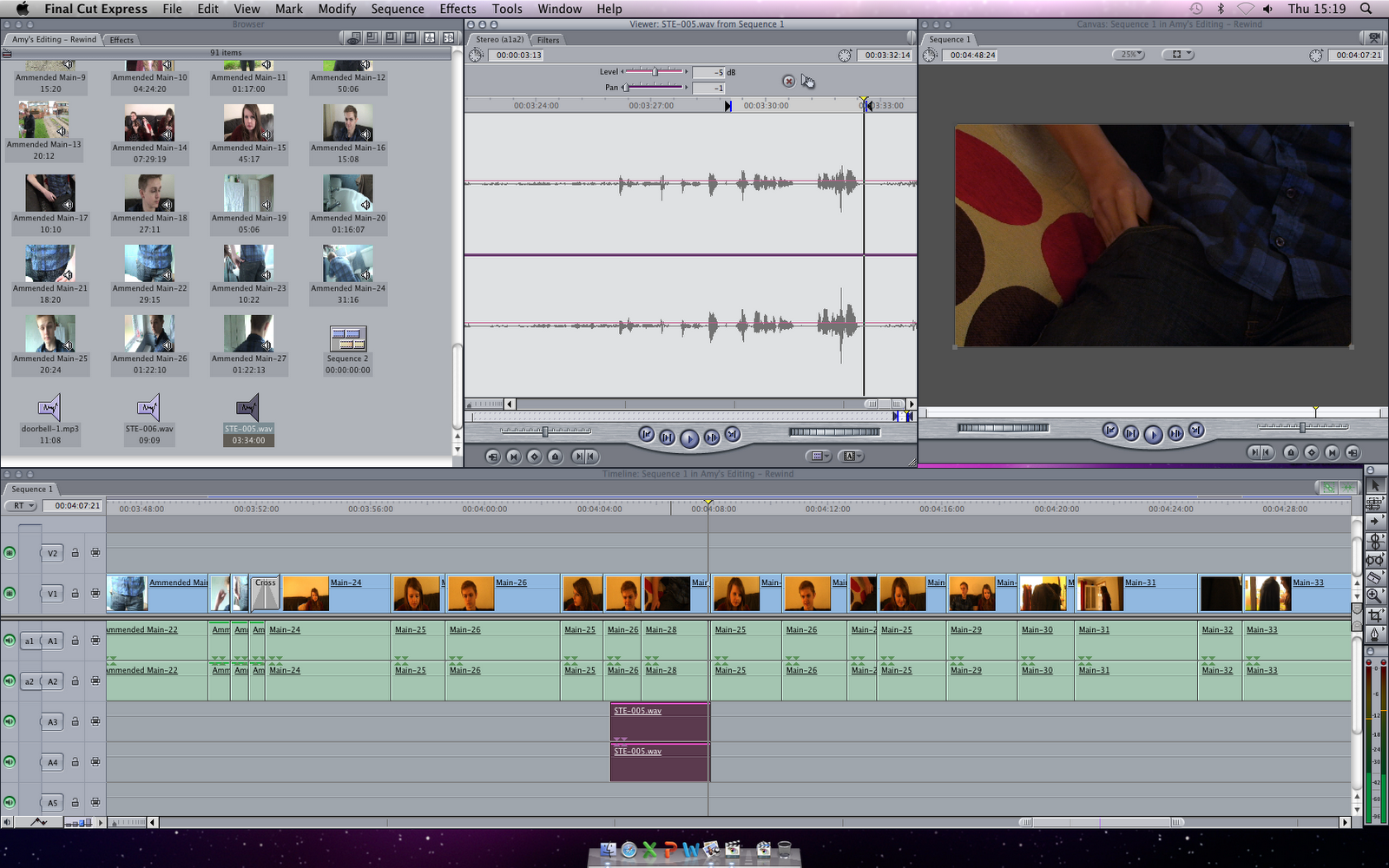The image size is (1389, 868).
Task: Click Viewer shuttle control slider
Action: pos(545,431)
